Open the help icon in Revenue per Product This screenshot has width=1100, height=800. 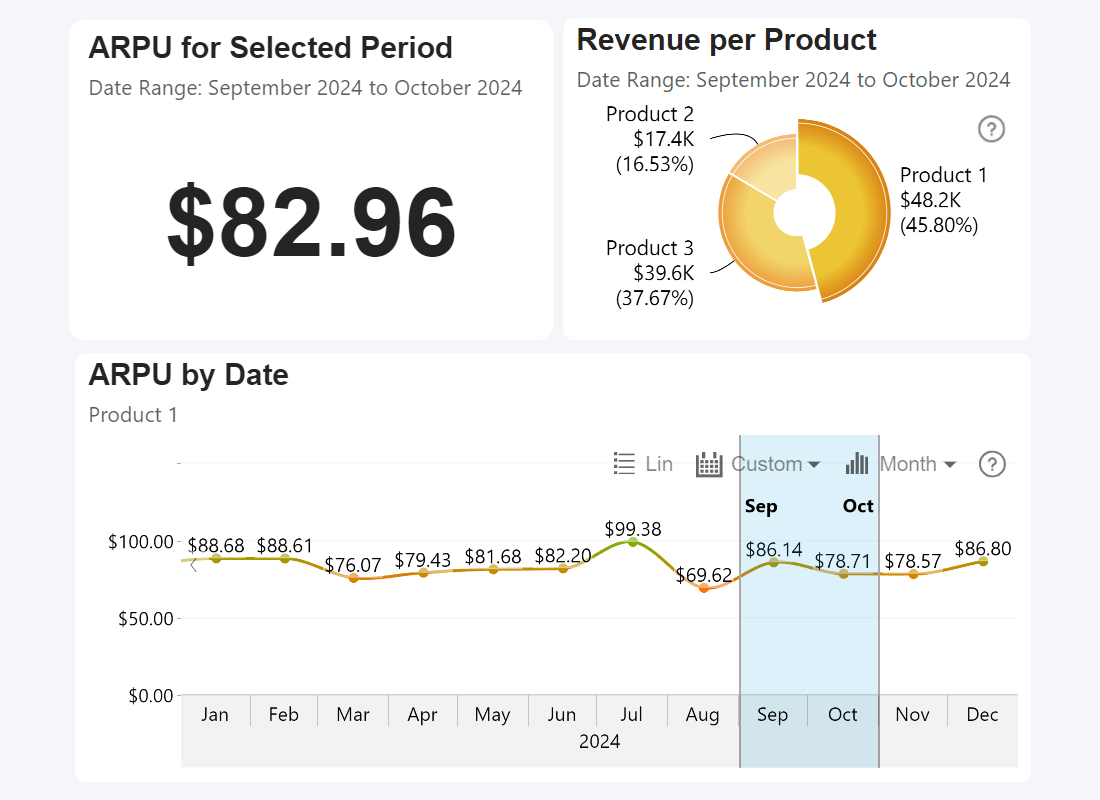[991, 129]
